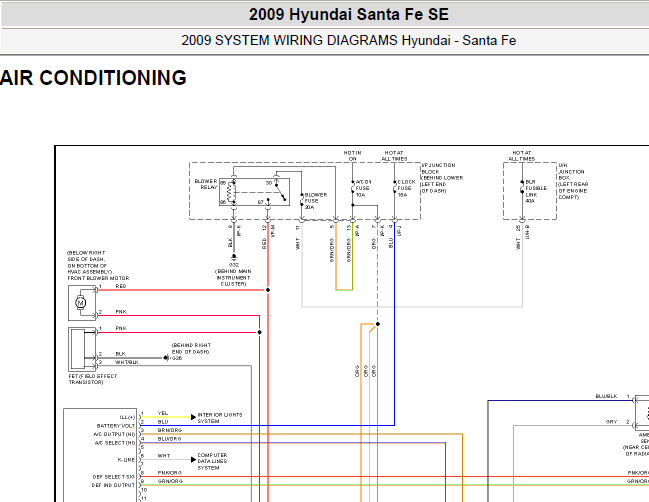Click the 'INTERIOR LIGHTS SYSTEM' reference
649x502 pixels.
click(220, 418)
